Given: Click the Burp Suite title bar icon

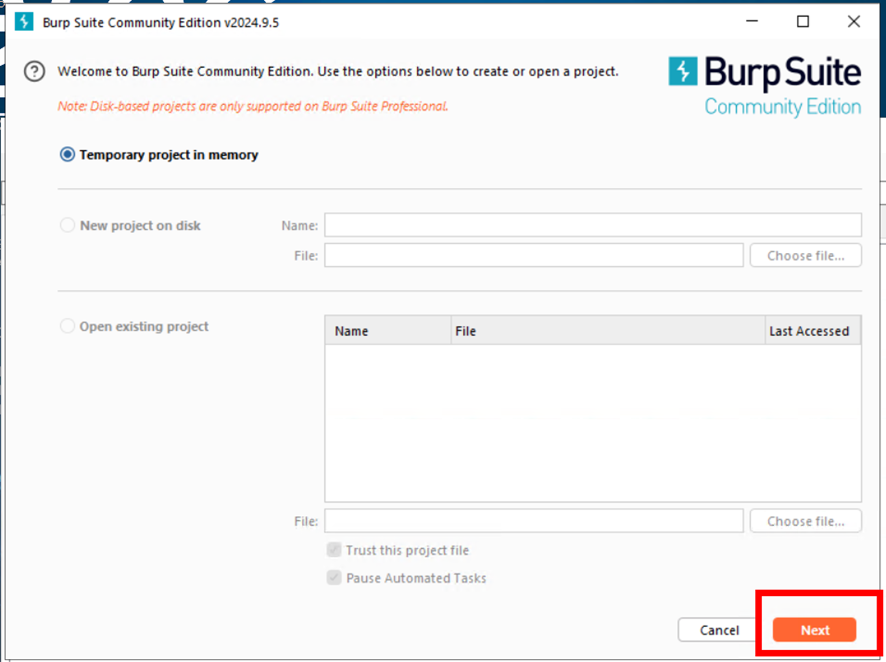Looking at the screenshot, I should pyautogui.click(x=24, y=22).
